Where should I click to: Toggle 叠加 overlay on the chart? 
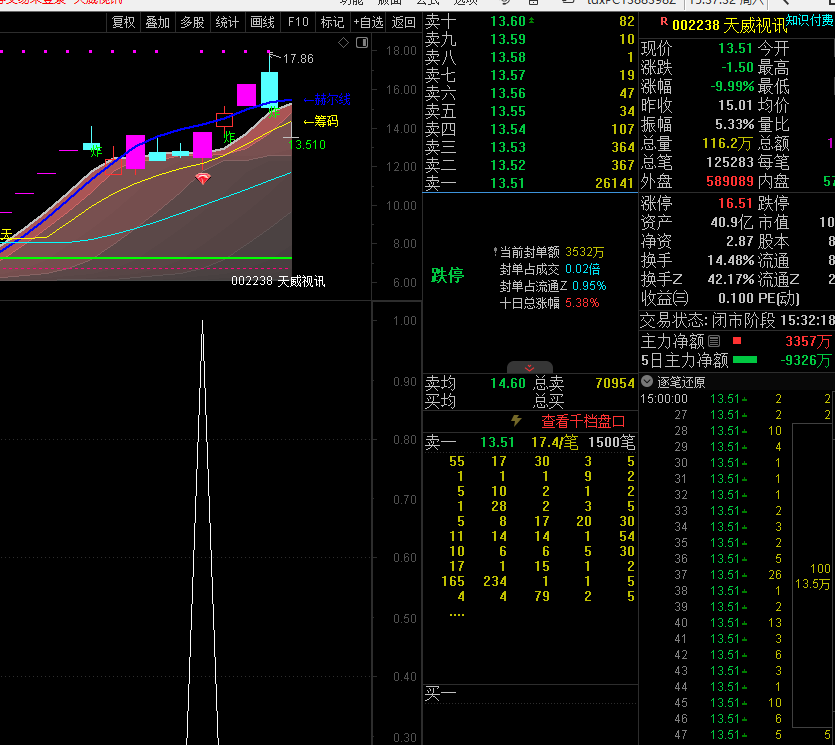coord(157,22)
